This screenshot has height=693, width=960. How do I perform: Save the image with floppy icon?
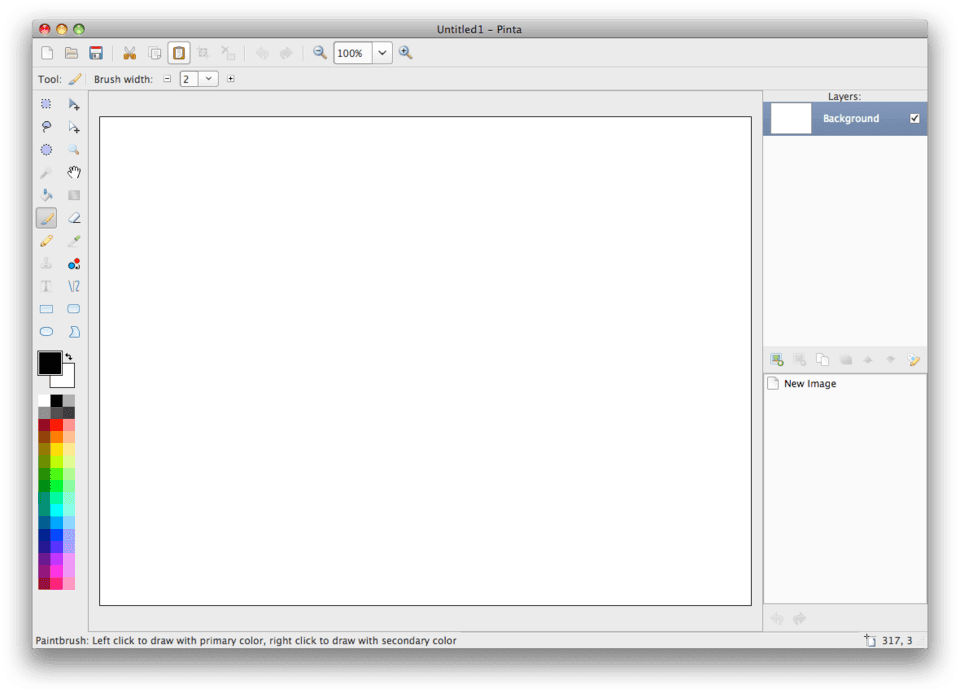pyautogui.click(x=96, y=53)
